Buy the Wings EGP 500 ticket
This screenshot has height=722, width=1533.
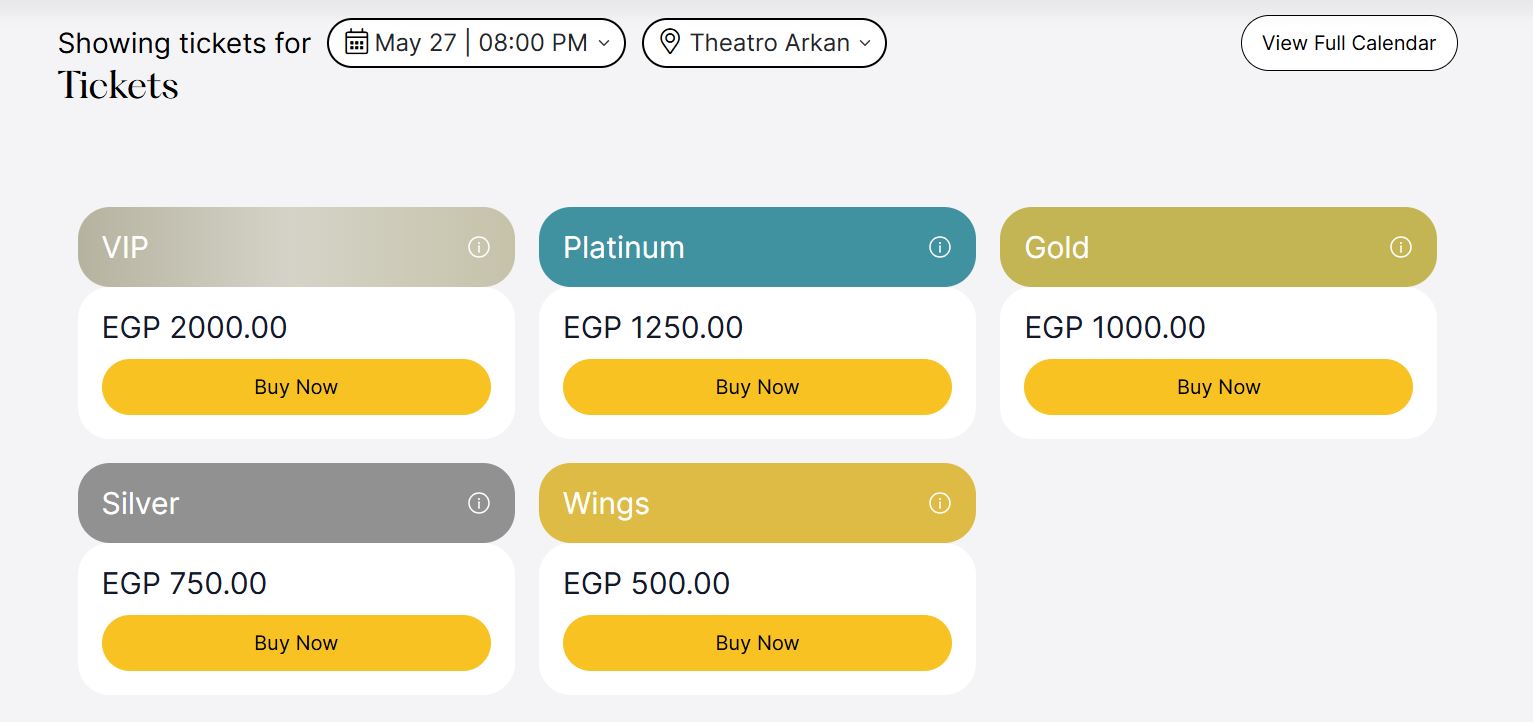[x=757, y=643]
